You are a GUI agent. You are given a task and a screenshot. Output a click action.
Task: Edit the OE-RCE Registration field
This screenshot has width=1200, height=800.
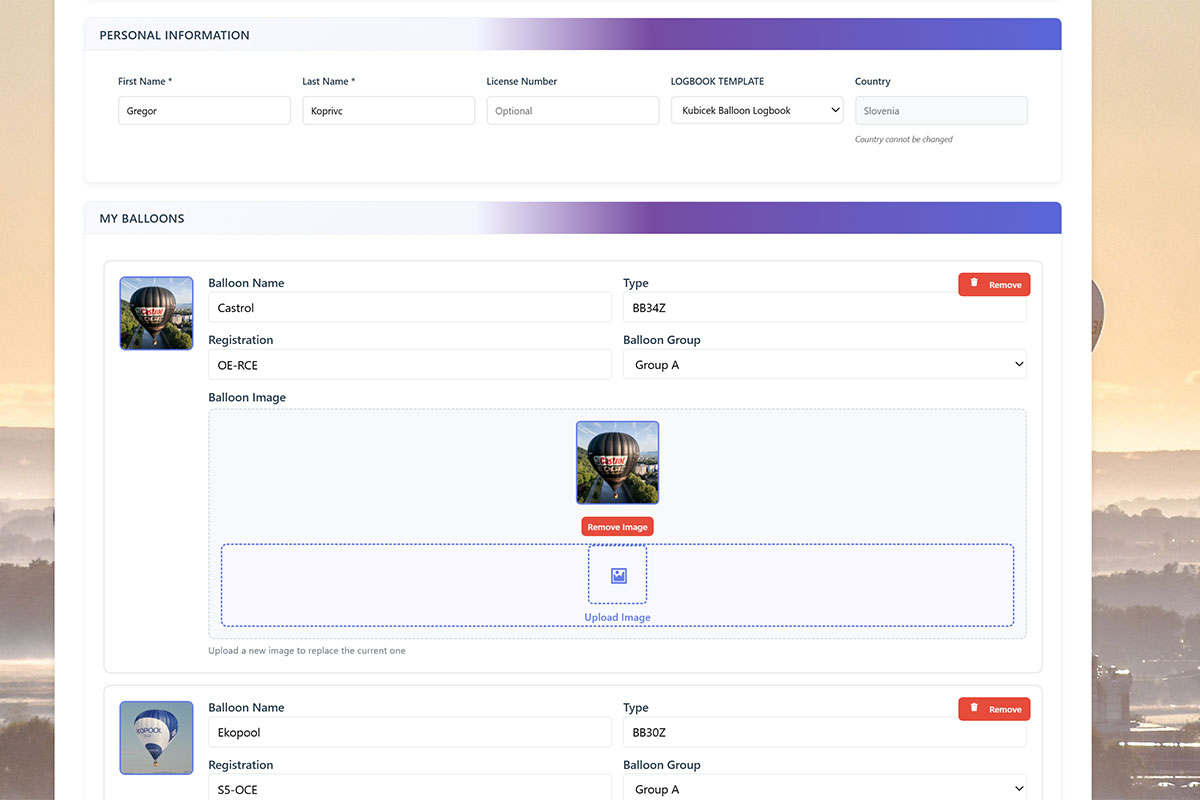point(409,365)
